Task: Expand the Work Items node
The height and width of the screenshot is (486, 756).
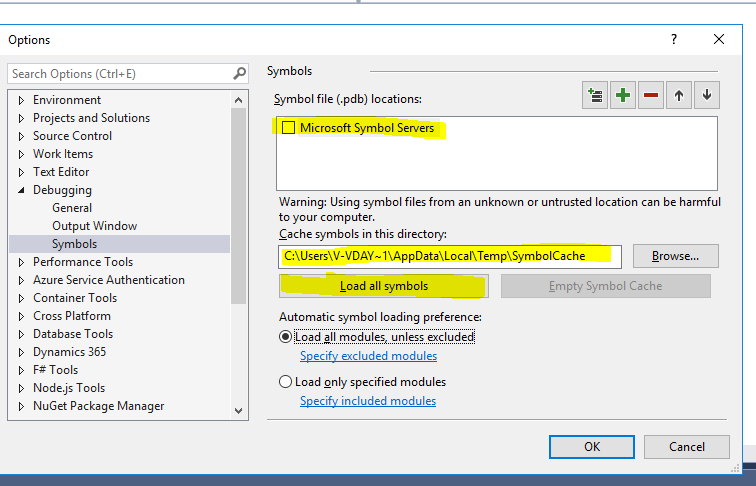Action: click(x=21, y=154)
